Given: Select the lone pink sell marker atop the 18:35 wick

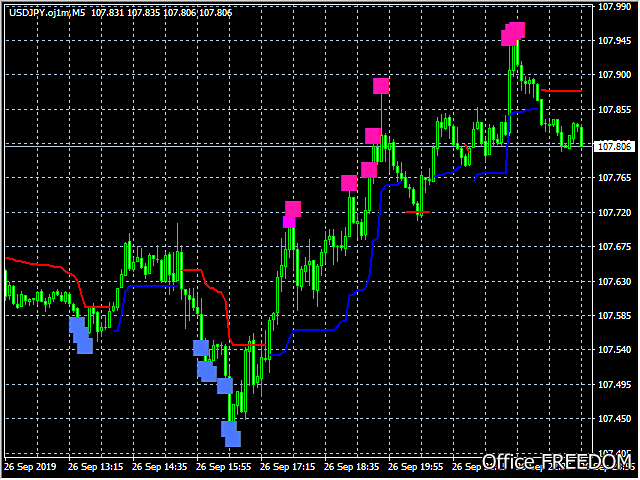Looking at the screenshot, I should click(381, 86).
